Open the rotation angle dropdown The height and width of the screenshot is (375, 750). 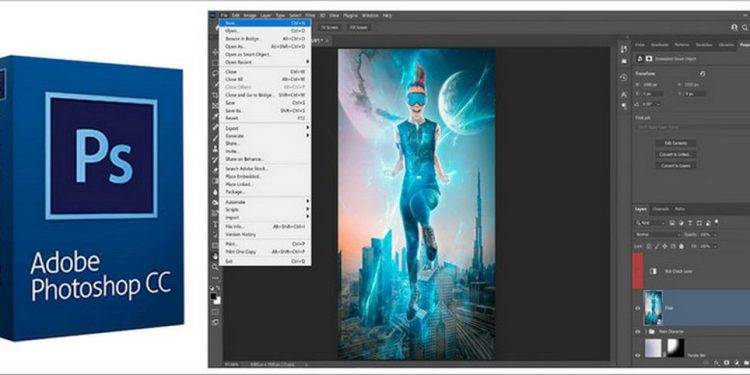[658, 104]
